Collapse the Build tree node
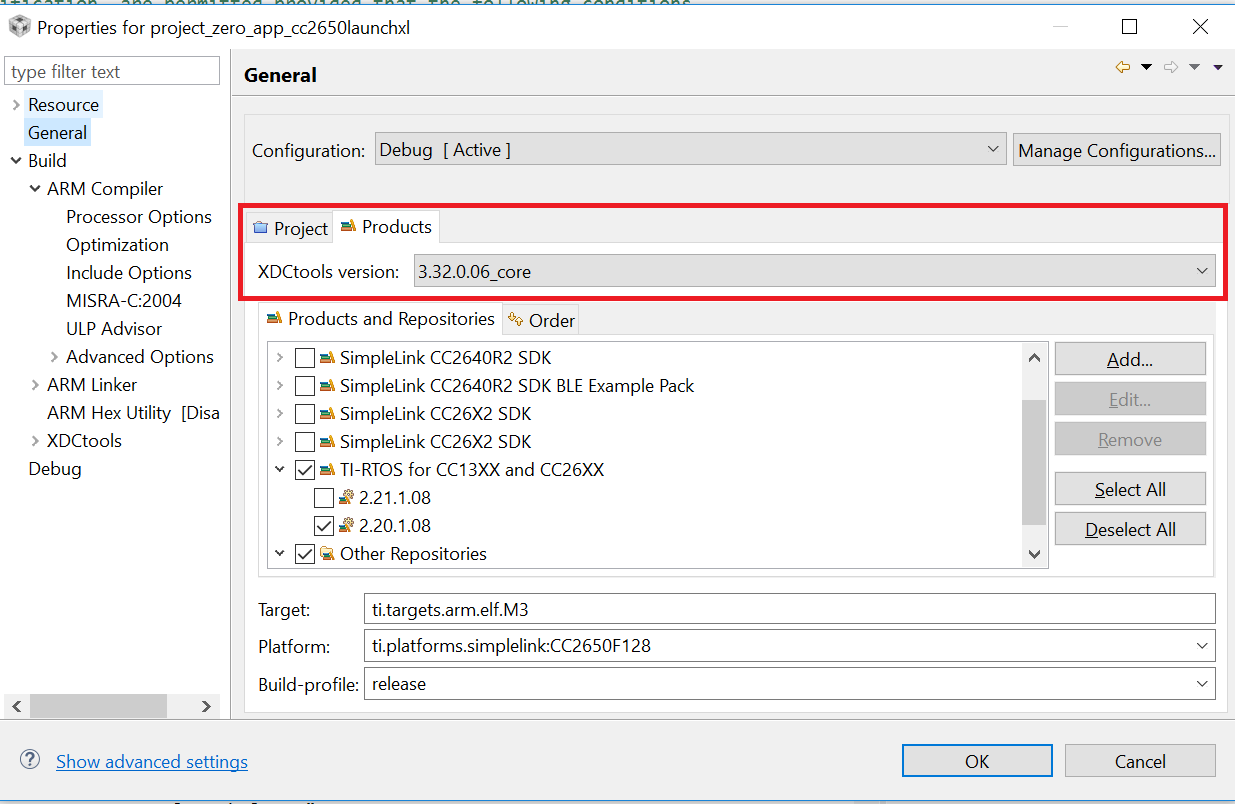The width and height of the screenshot is (1235, 804). tap(16, 160)
